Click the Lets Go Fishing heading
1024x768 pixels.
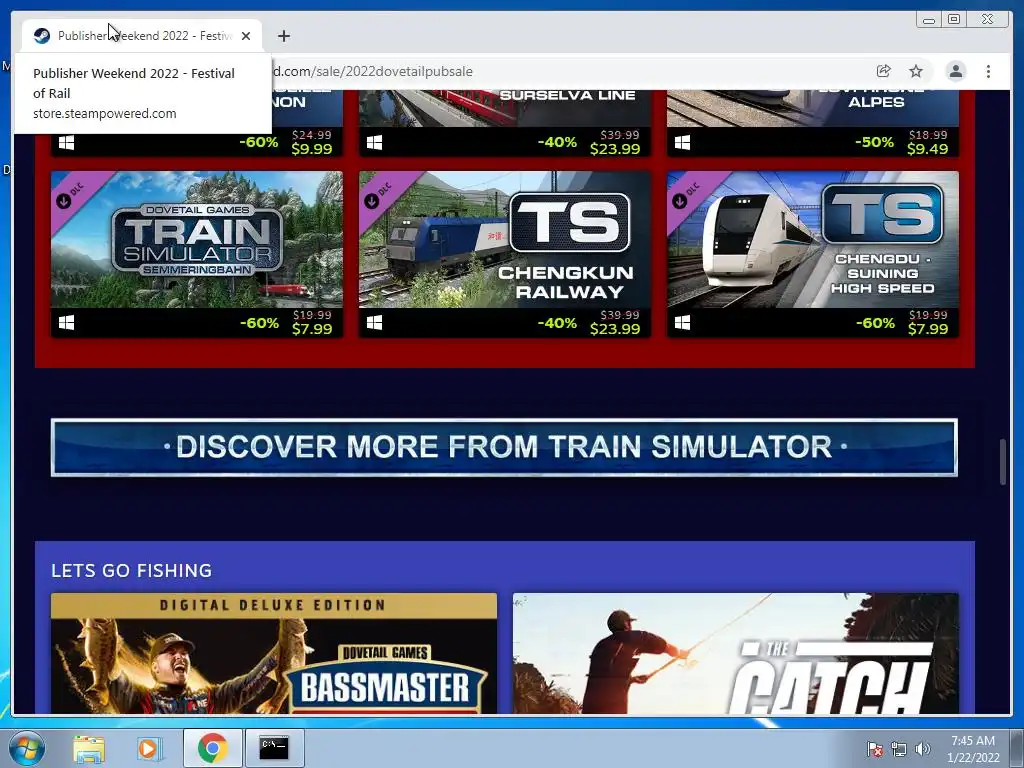131,571
